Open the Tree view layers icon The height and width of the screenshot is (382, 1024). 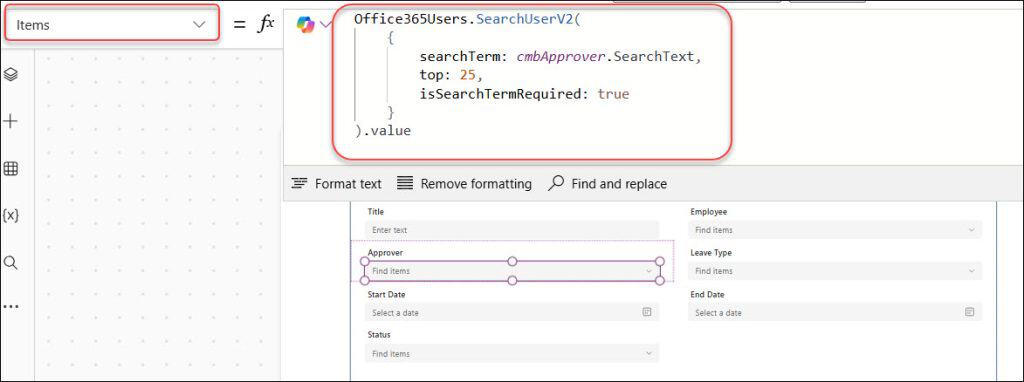tap(10, 74)
